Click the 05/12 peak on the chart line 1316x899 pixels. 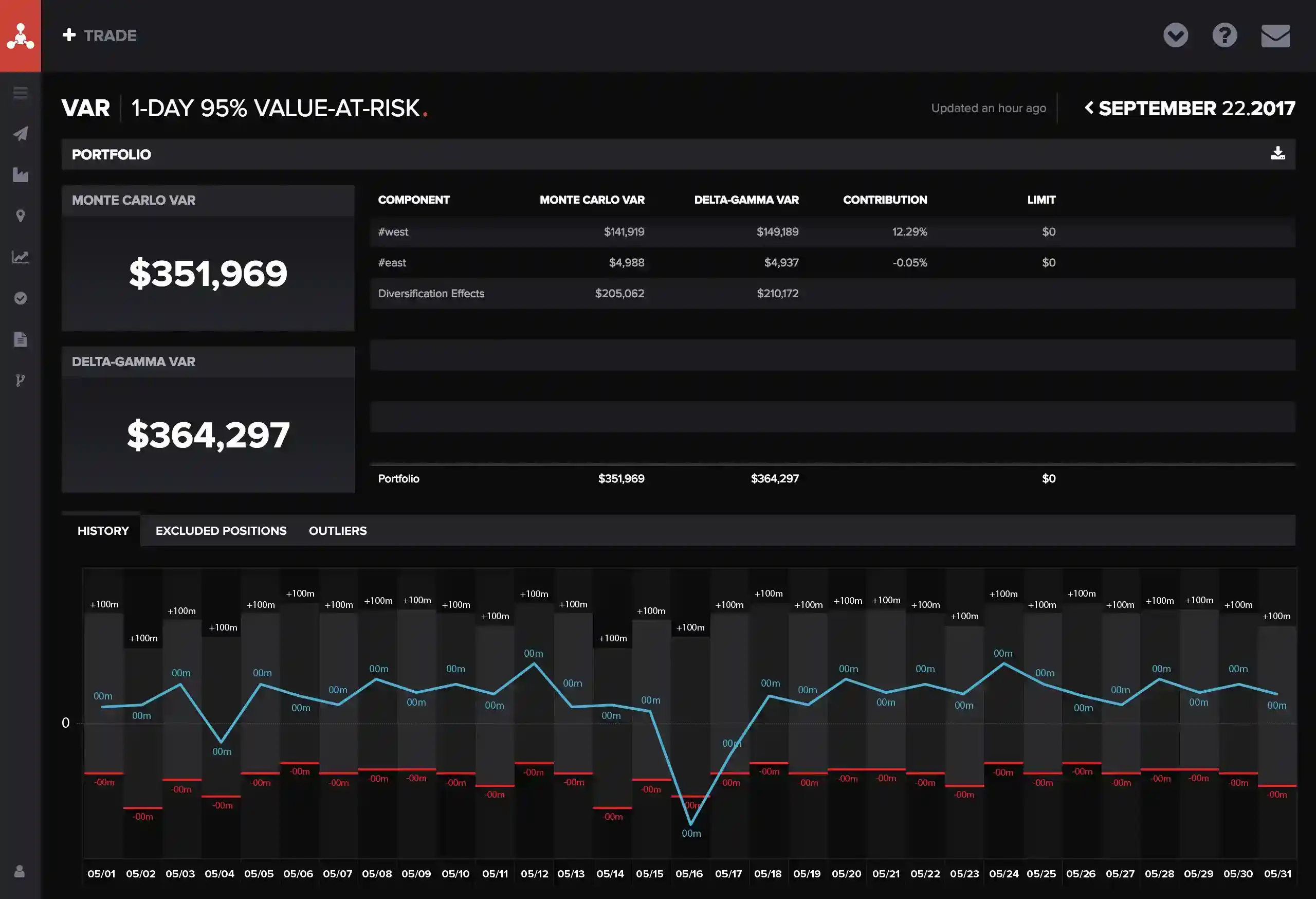click(534, 664)
